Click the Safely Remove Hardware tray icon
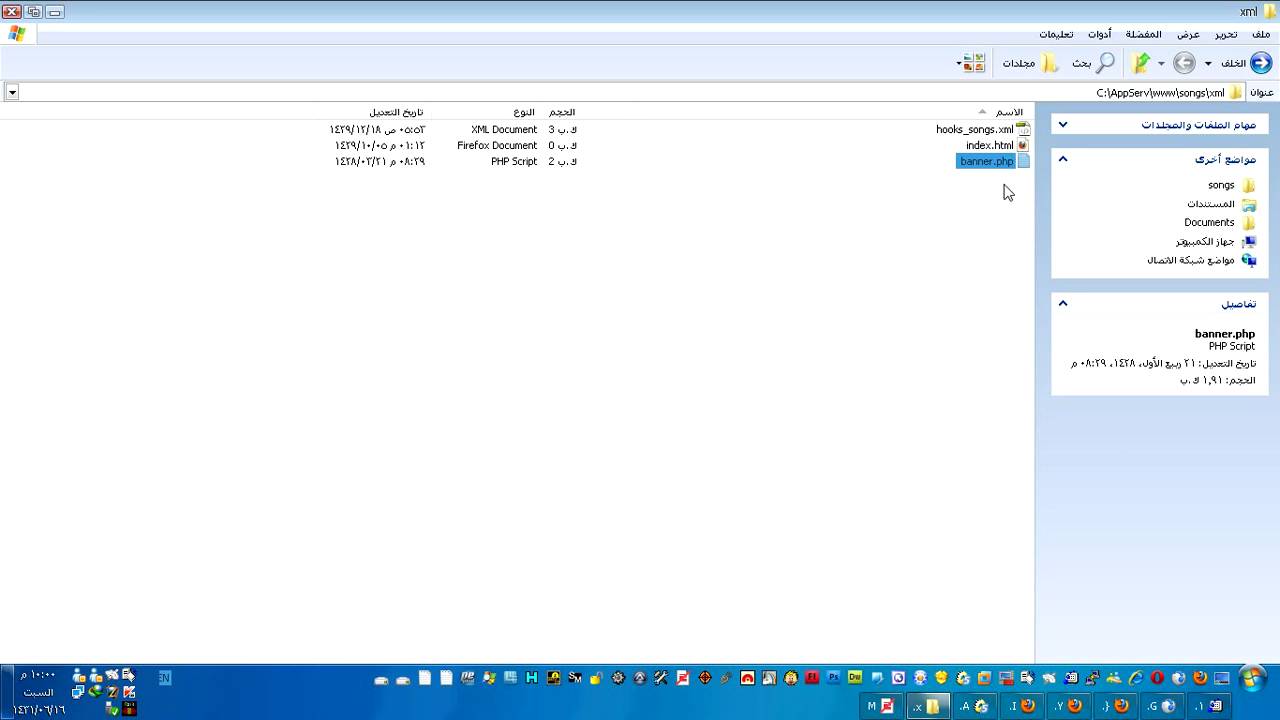 click(x=111, y=709)
